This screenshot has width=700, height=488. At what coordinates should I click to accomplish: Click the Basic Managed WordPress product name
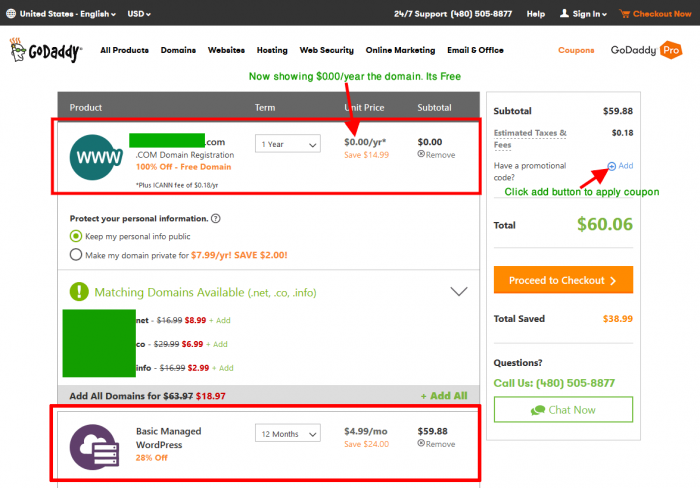(x=168, y=438)
